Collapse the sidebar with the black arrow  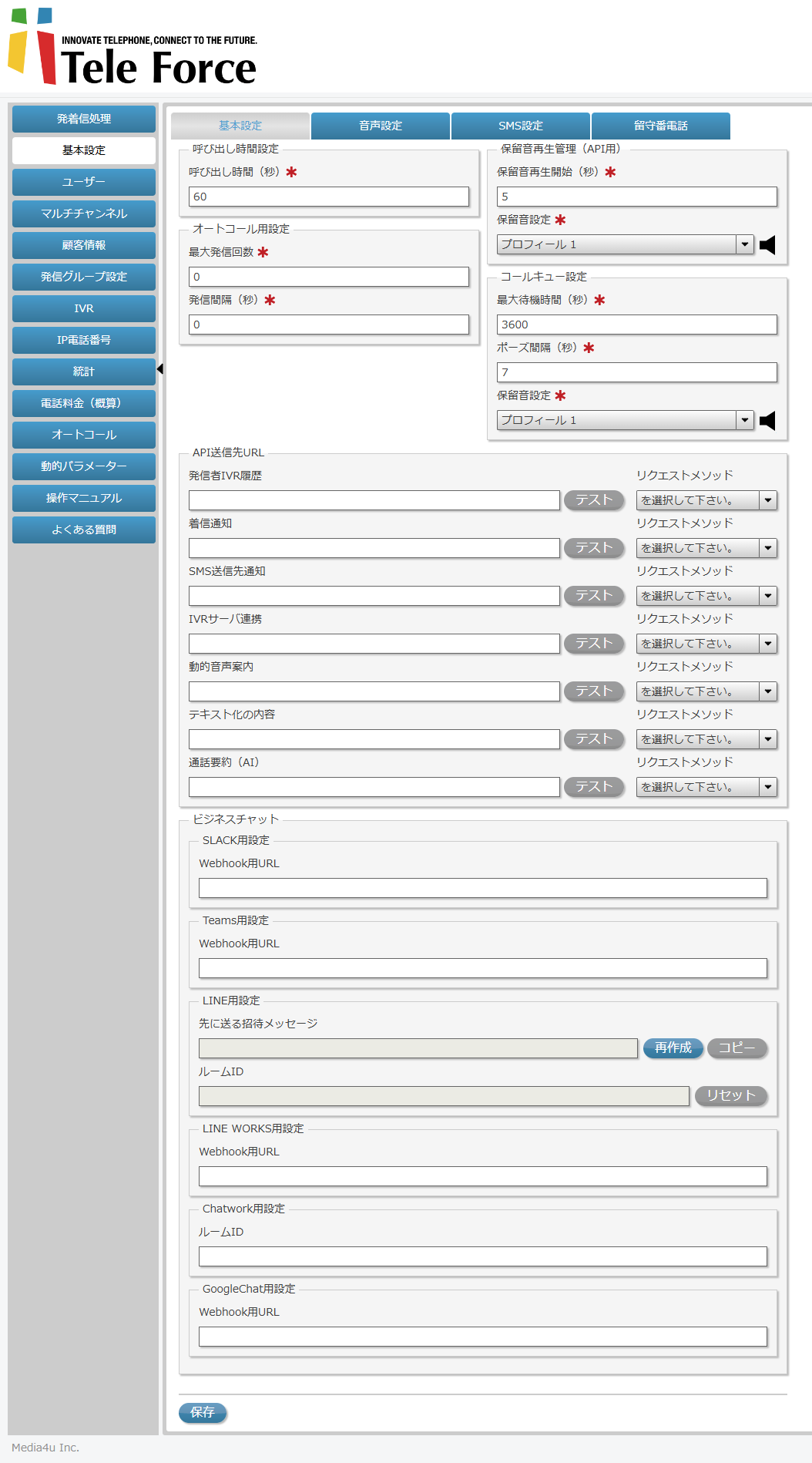click(x=160, y=369)
